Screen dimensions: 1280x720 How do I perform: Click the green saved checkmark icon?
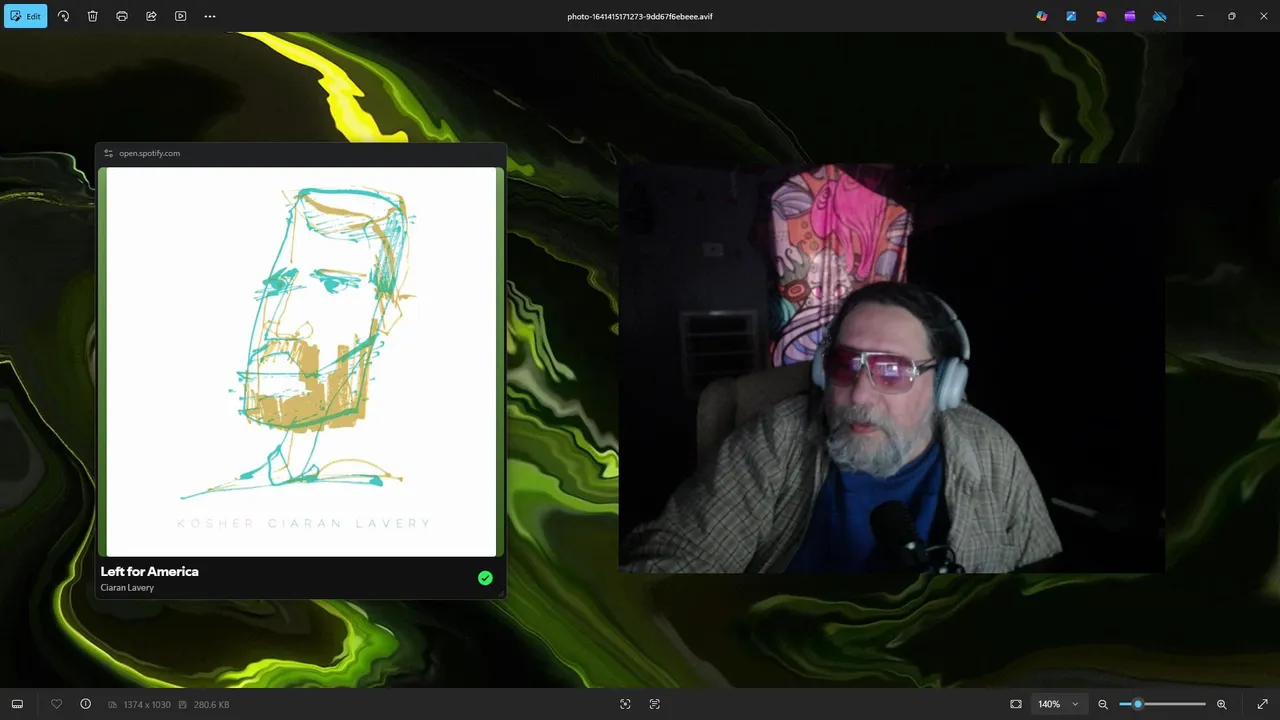click(x=485, y=578)
